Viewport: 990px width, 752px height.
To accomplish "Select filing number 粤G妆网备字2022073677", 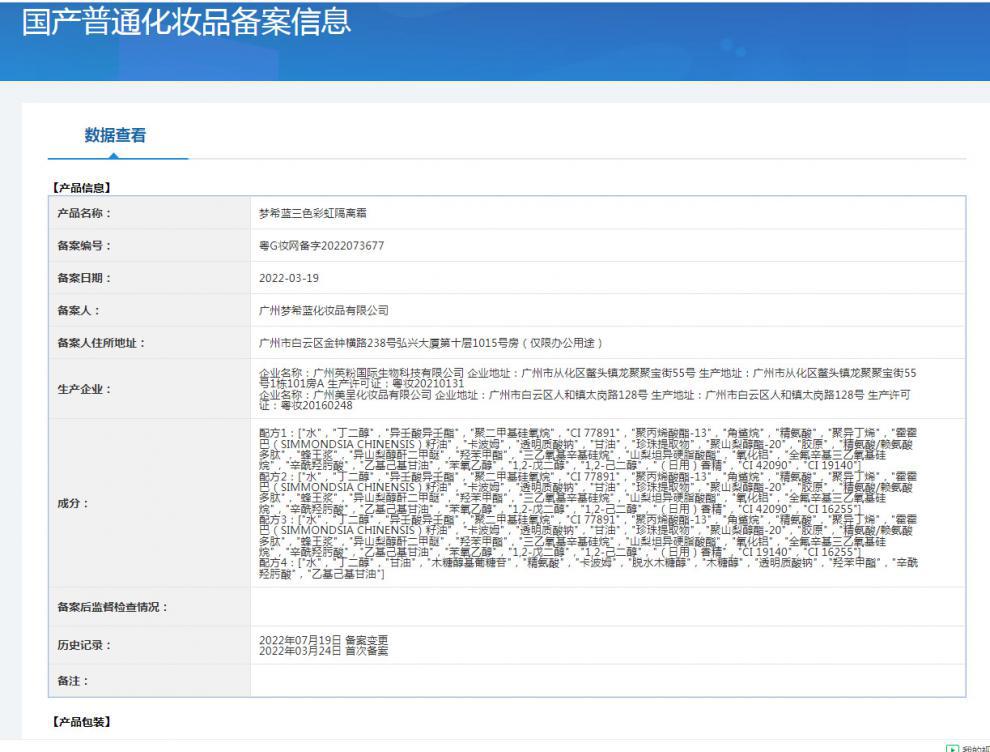I will point(321,246).
